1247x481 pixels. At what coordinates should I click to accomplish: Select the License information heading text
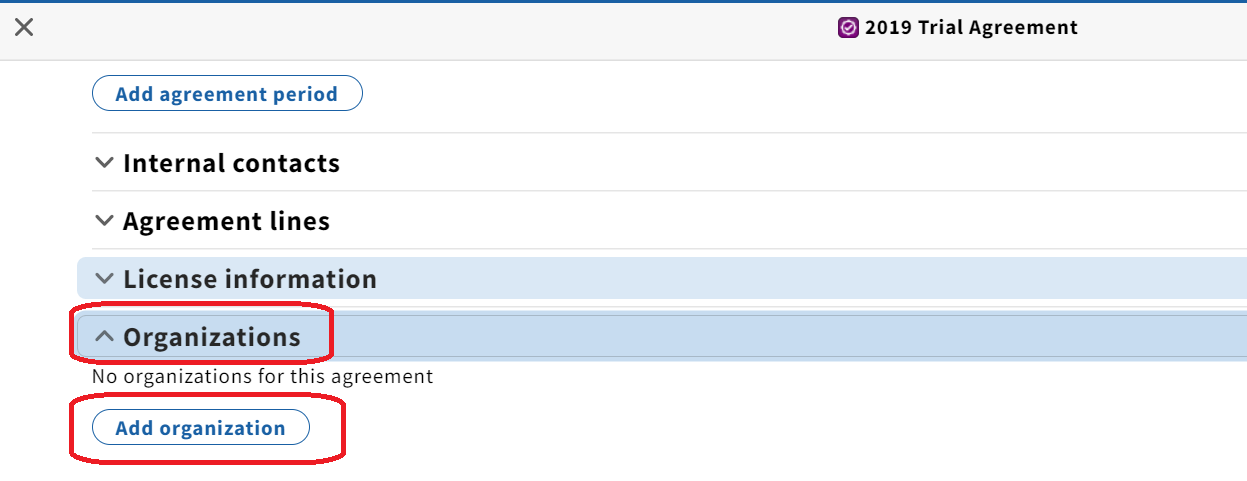pyautogui.click(x=250, y=279)
